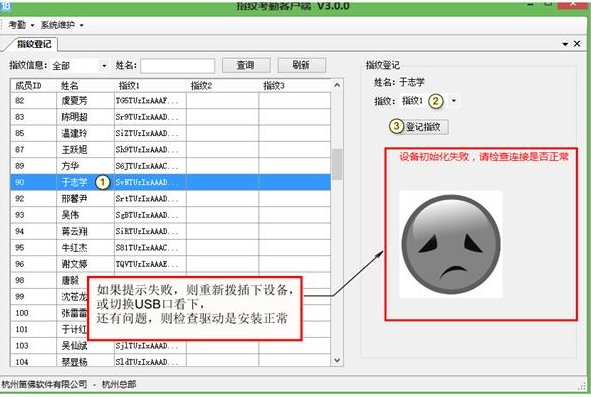Screen dimensions: 591x397
Task: Select the row with ID 82
Action: click(x=170, y=101)
